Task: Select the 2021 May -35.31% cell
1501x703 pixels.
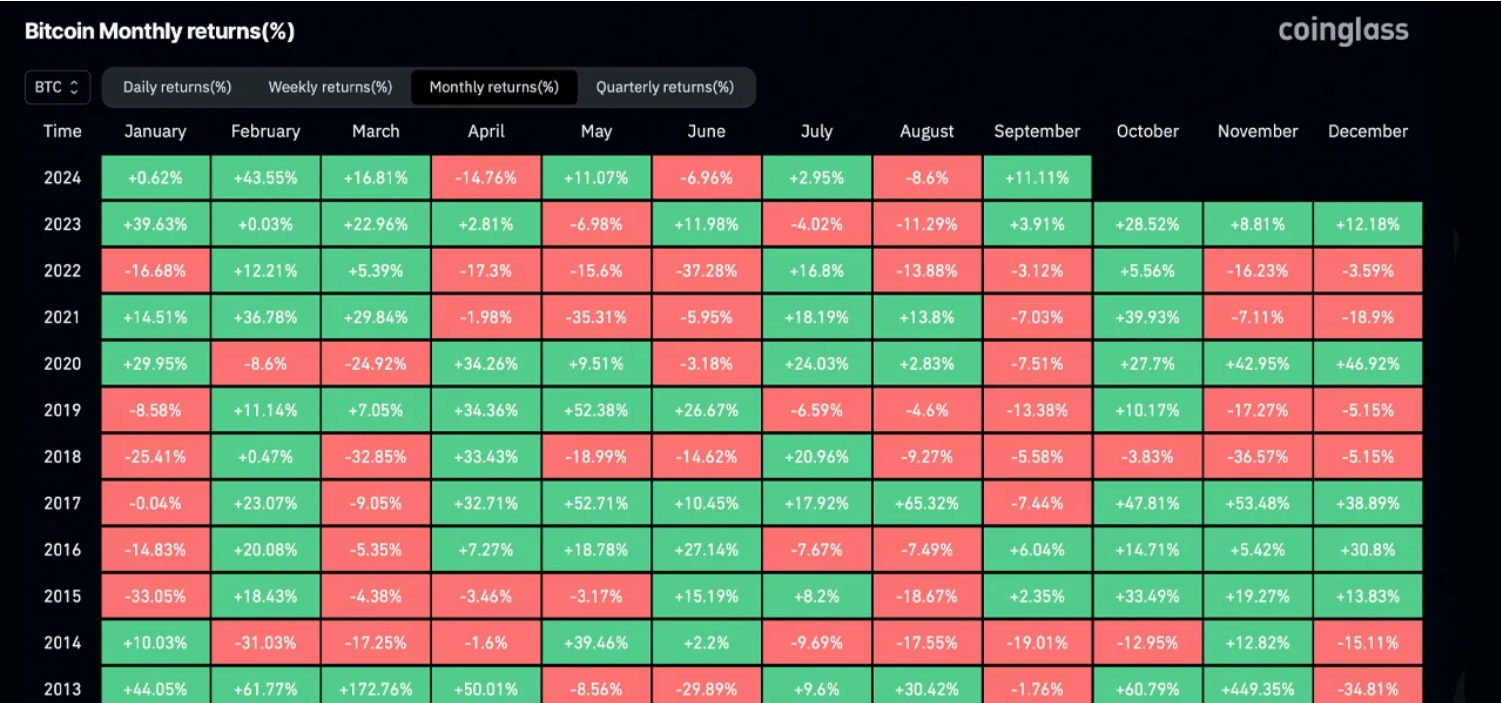Action: point(596,317)
